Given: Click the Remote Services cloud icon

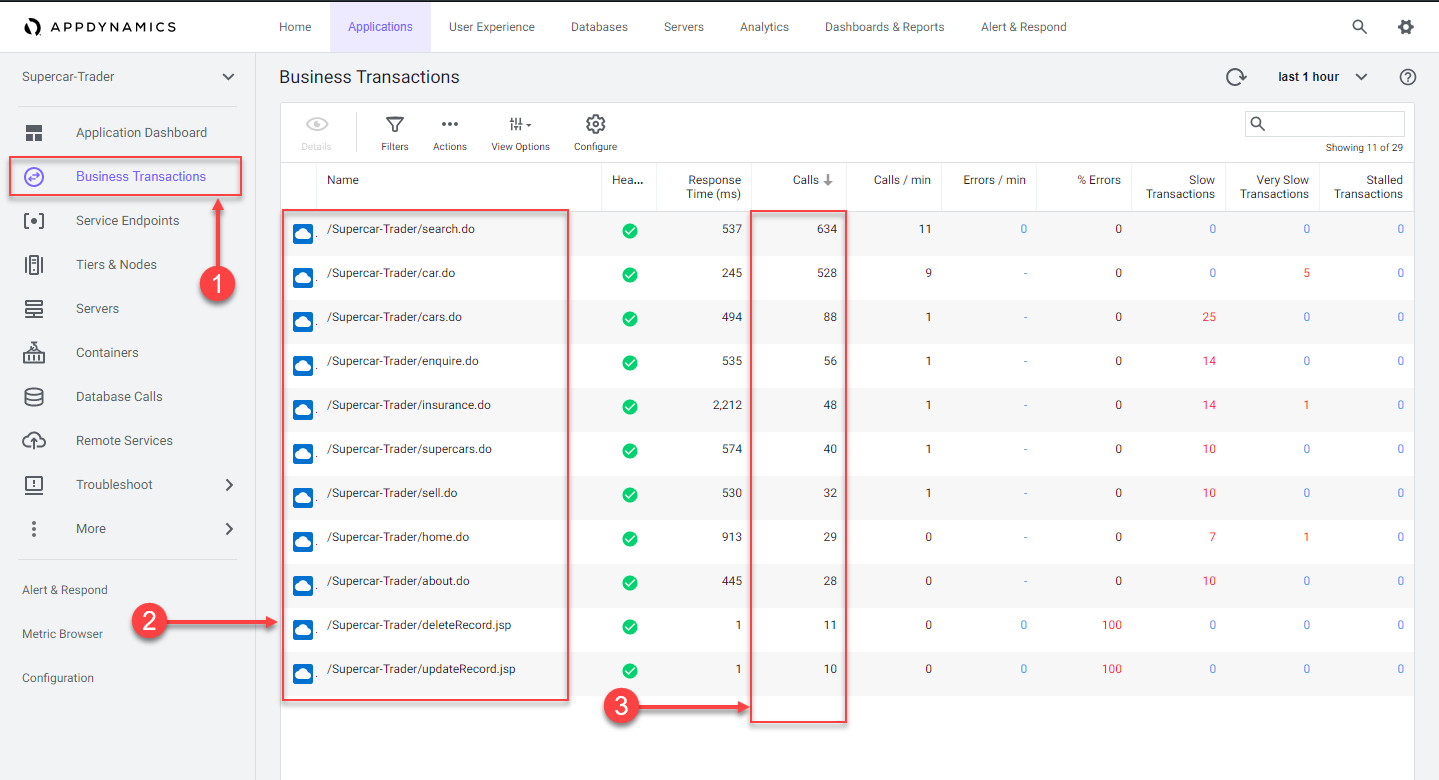Looking at the screenshot, I should [x=34, y=441].
